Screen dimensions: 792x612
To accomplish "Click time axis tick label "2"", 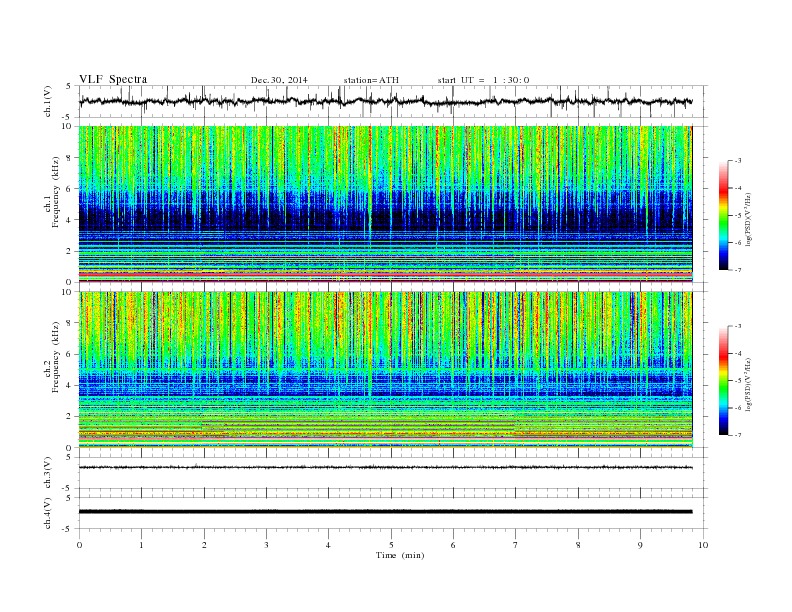I will tap(204, 545).
